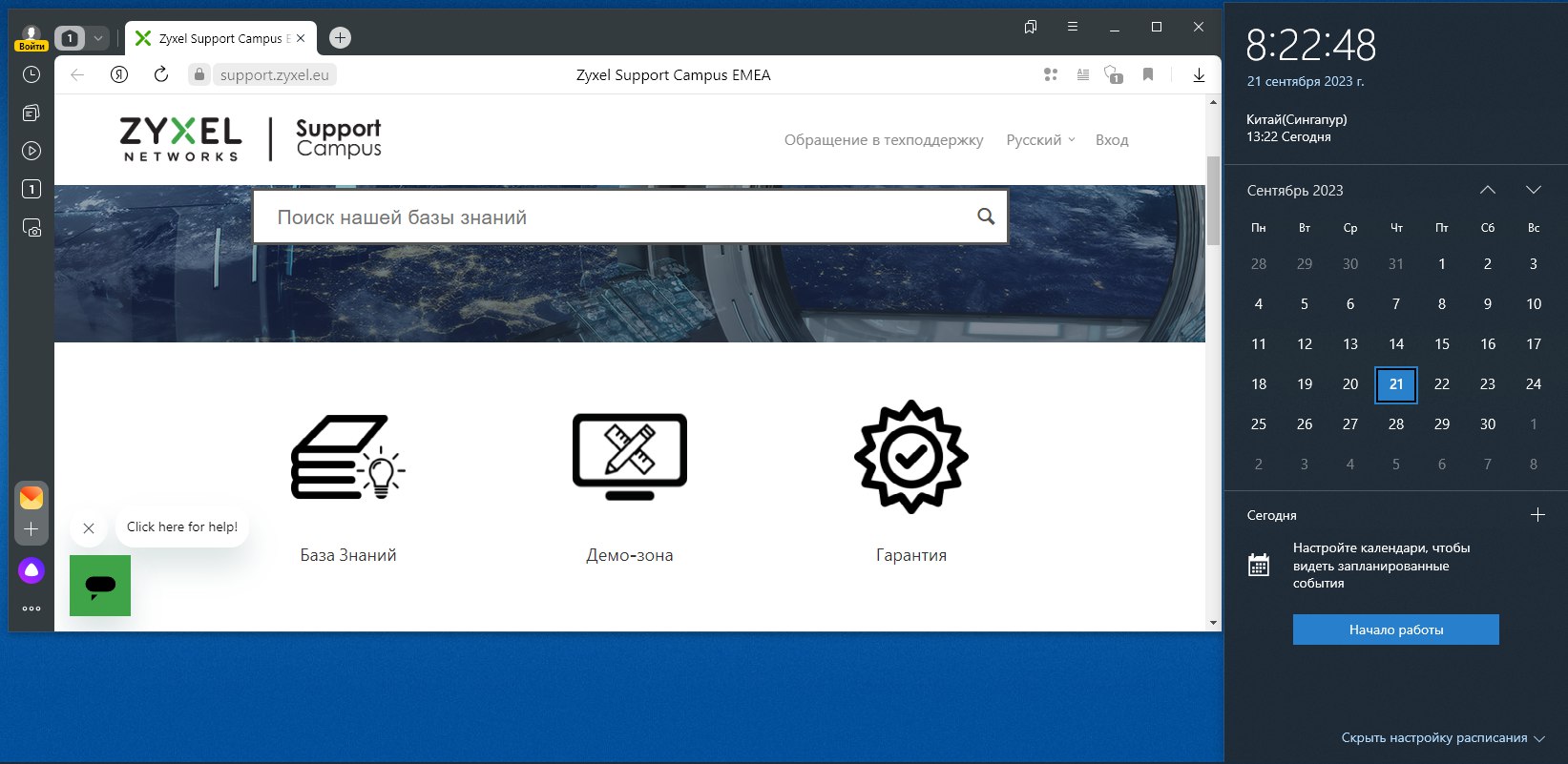Select greyed date 31 in calendar
Image resolution: width=1568 pixels, height=764 pixels.
(1396, 264)
